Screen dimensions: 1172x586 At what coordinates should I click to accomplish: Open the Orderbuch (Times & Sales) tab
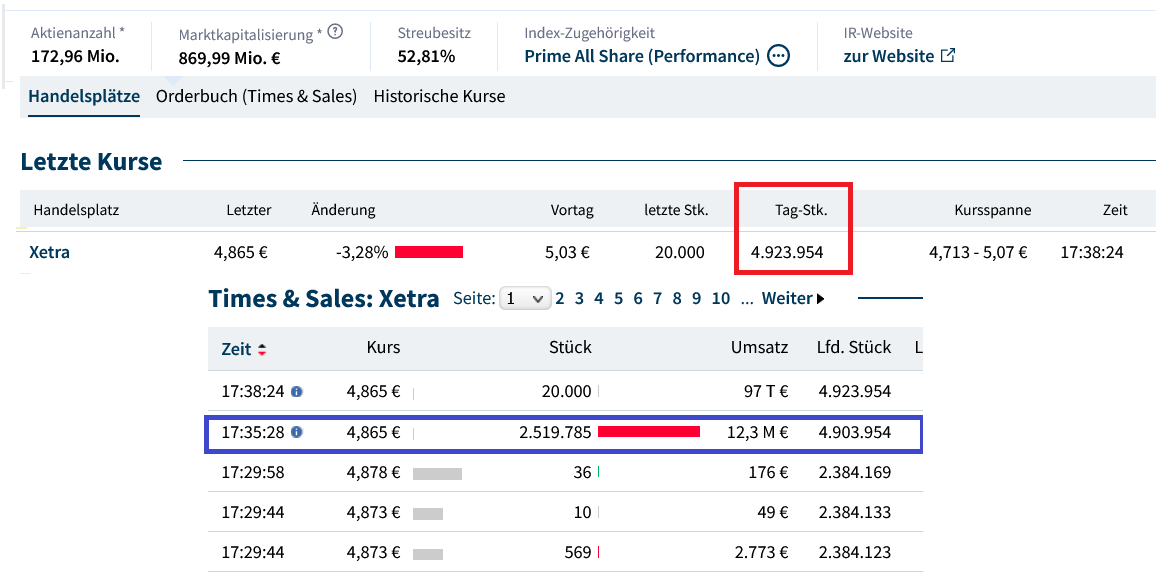[x=256, y=97]
